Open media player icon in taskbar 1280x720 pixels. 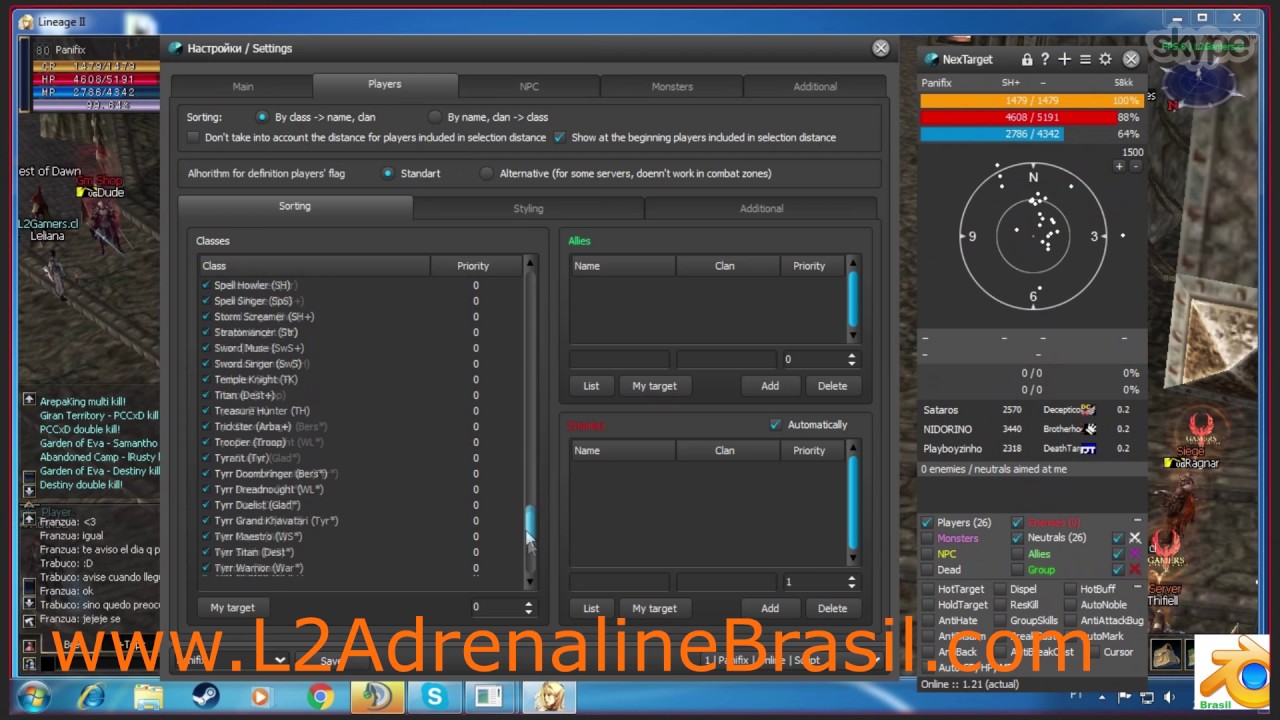tap(262, 696)
